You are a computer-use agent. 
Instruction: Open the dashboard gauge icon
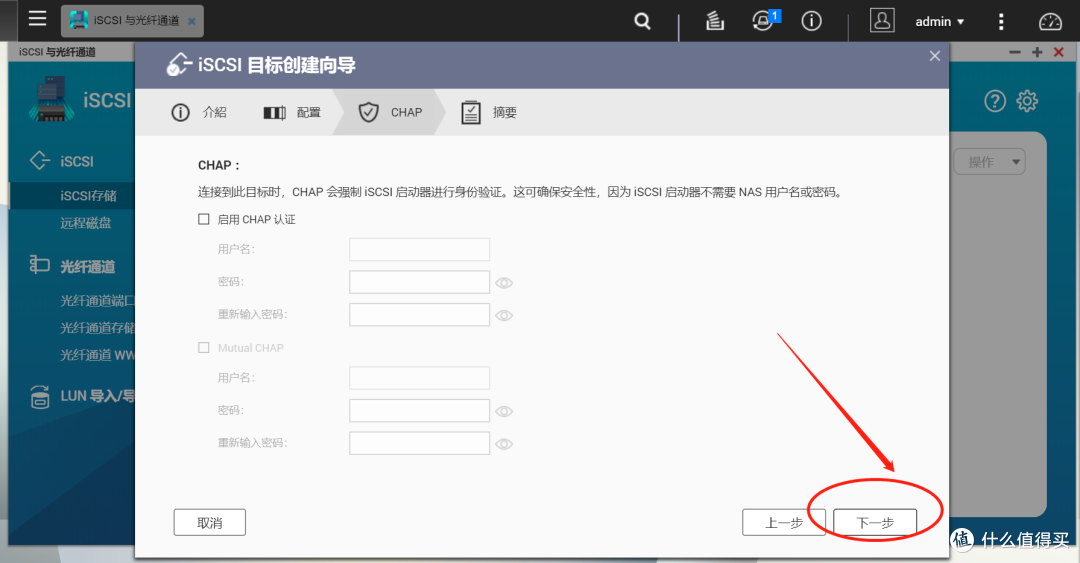coord(1050,21)
